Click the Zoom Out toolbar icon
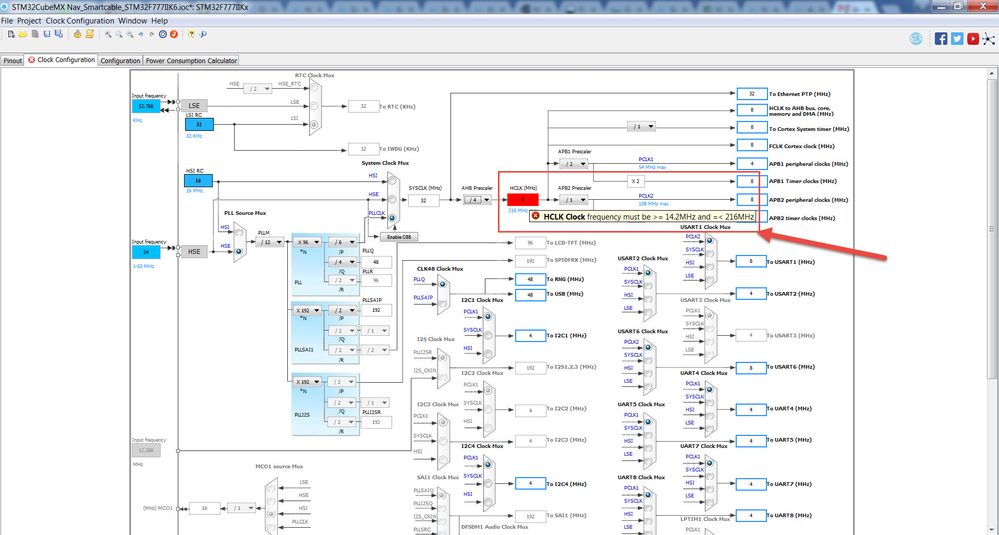This screenshot has width=999, height=535. (x=130, y=34)
